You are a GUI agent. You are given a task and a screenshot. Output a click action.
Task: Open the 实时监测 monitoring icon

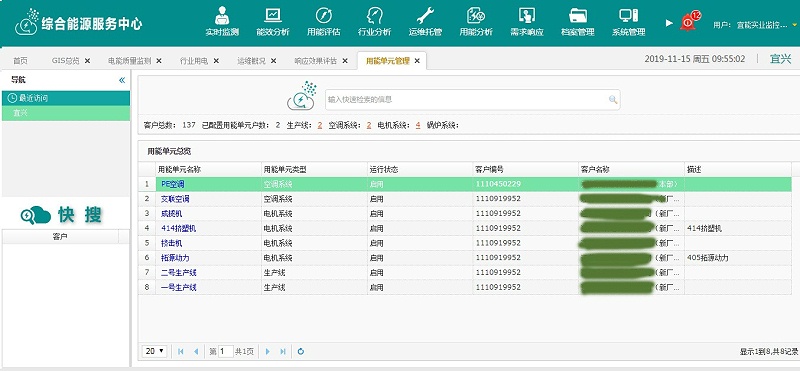[x=222, y=15]
